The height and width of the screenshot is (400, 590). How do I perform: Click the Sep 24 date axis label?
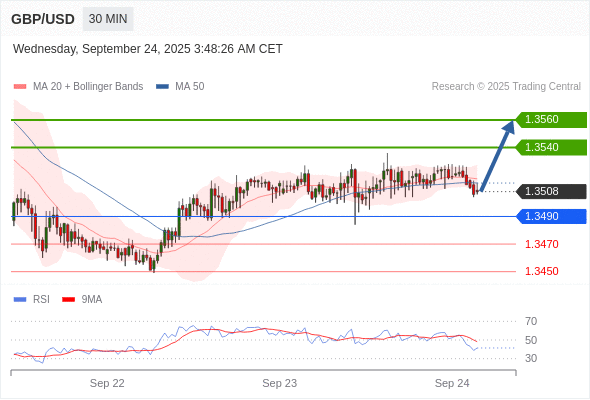pyautogui.click(x=452, y=383)
